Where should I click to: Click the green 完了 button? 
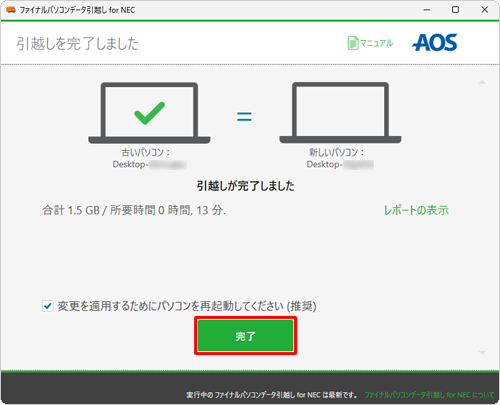tap(245, 336)
